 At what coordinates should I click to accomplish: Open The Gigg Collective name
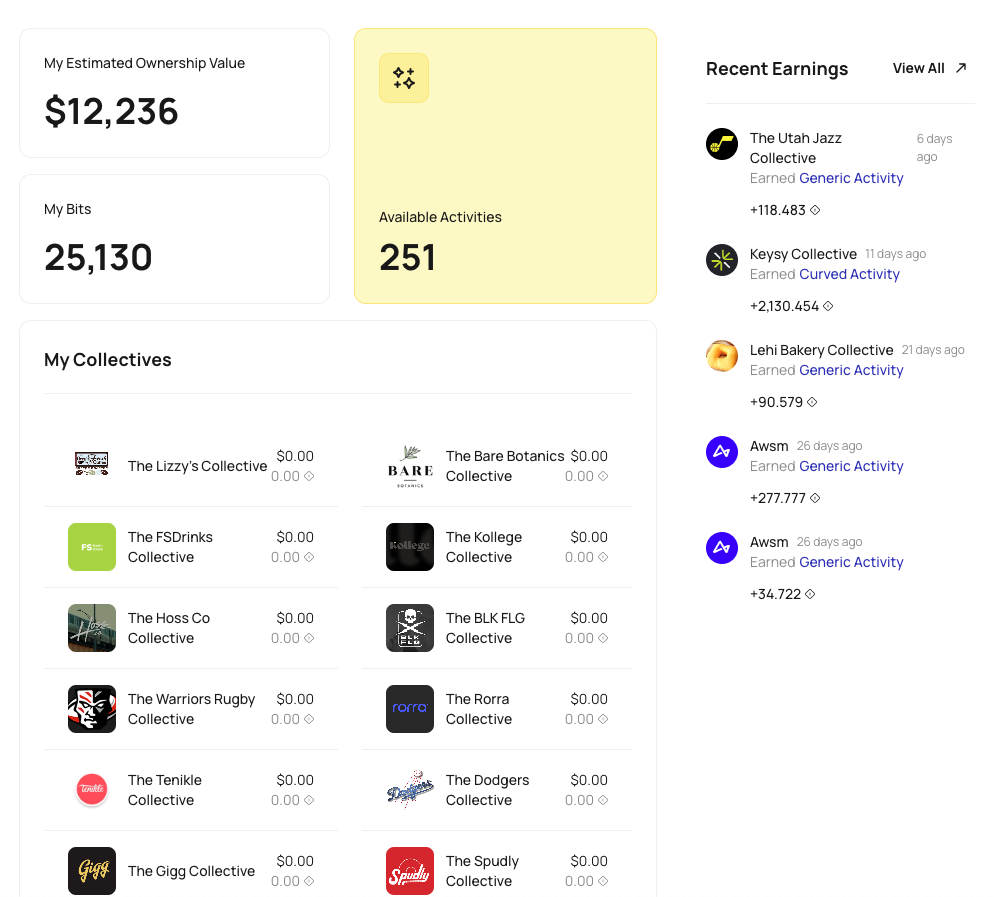tap(191, 871)
